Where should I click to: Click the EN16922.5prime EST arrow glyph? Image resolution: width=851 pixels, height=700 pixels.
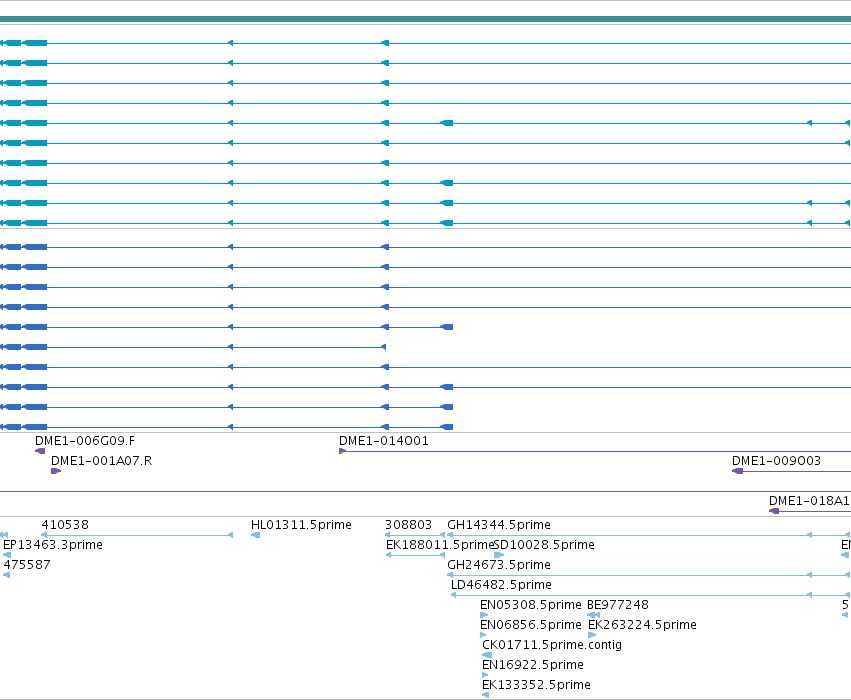485,675
